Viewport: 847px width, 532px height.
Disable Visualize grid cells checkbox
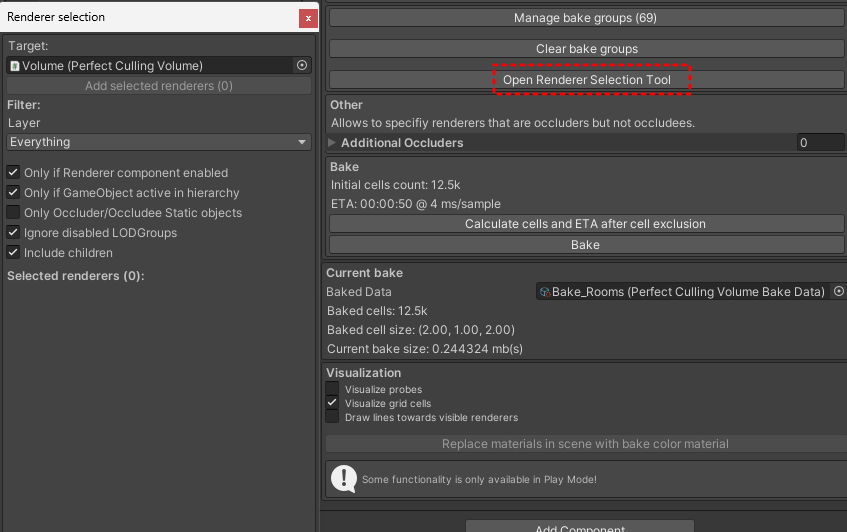pyautogui.click(x=332, y=403)
